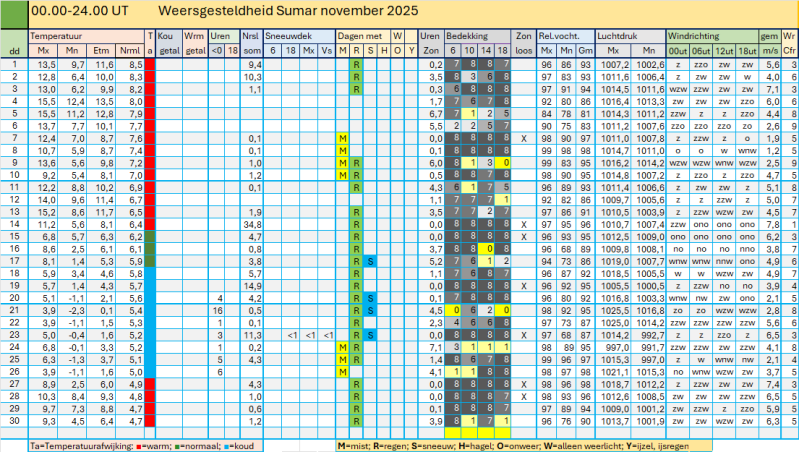Click the day number 30 row label
This screenshot has height=452, width=799.
pyautogui.click(x=14, y=421)
